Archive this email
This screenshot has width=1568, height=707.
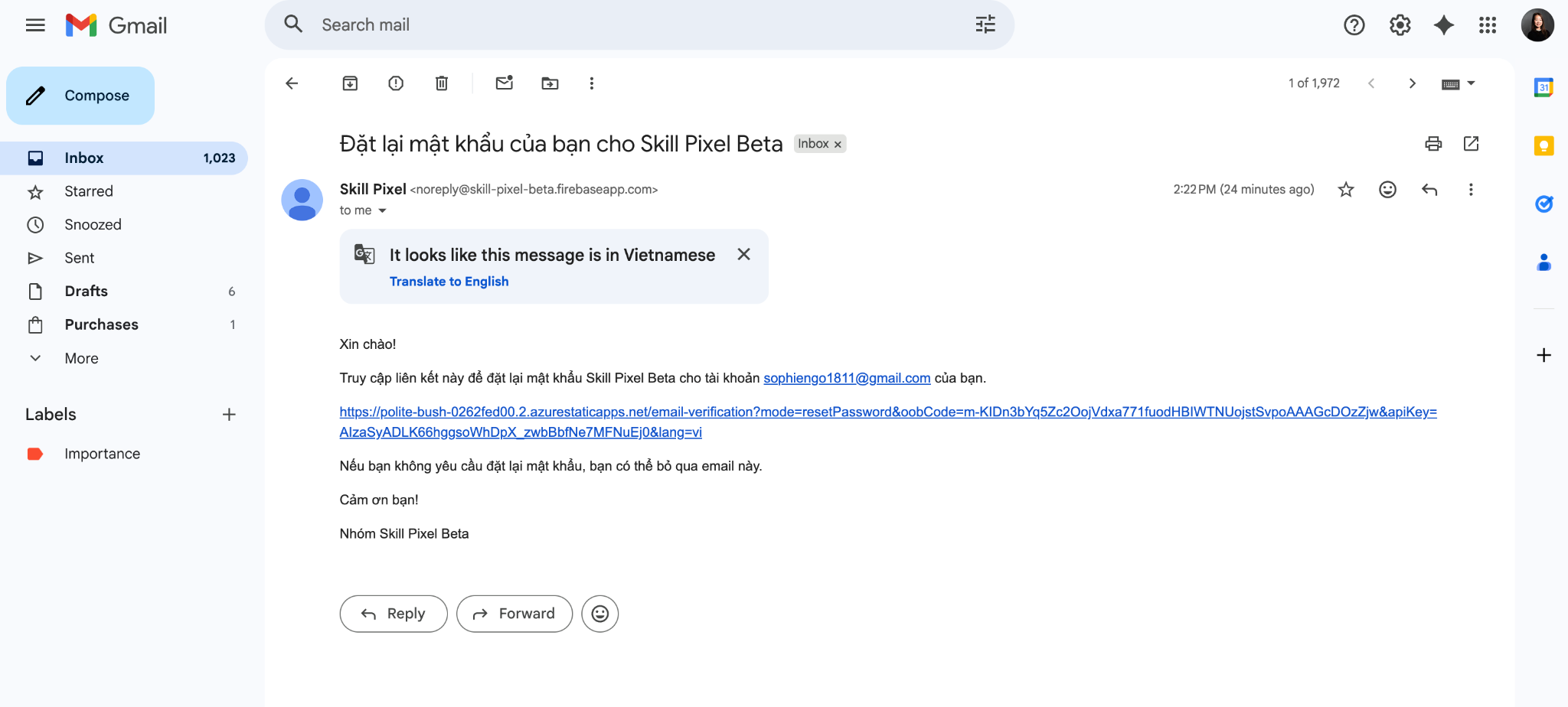(x=350, y=83)
